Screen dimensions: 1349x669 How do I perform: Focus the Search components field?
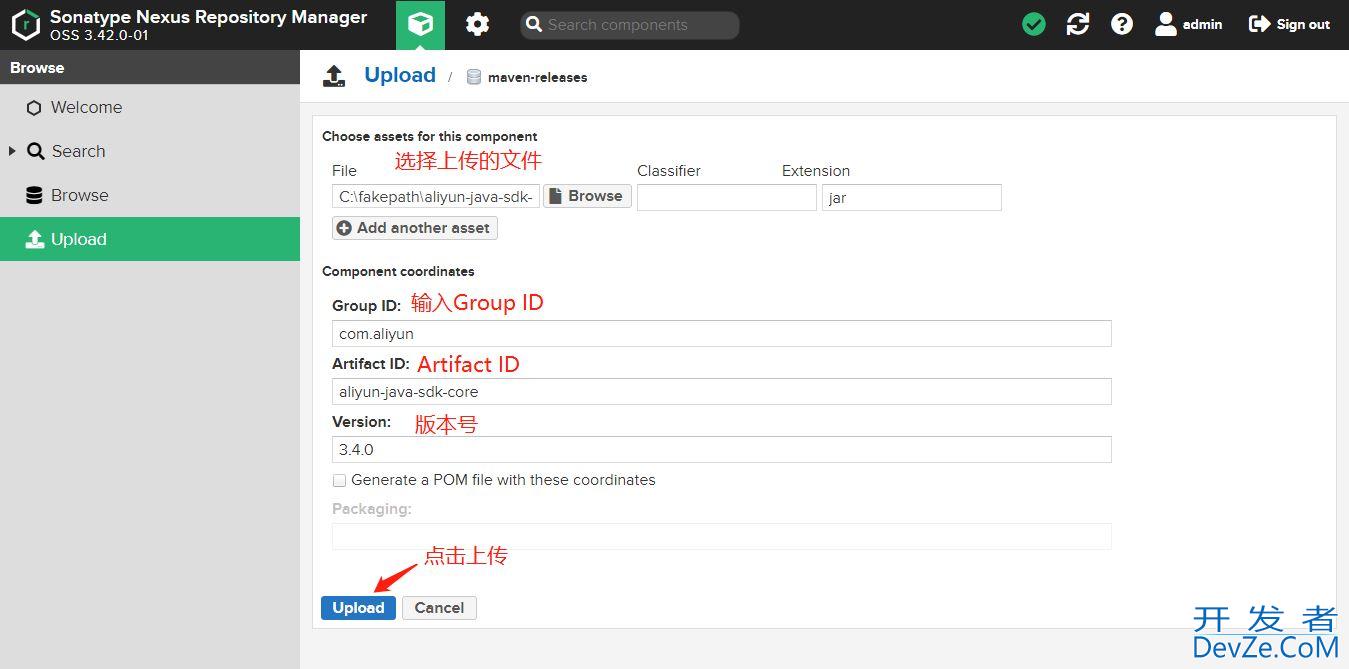(x=630, y=25)
